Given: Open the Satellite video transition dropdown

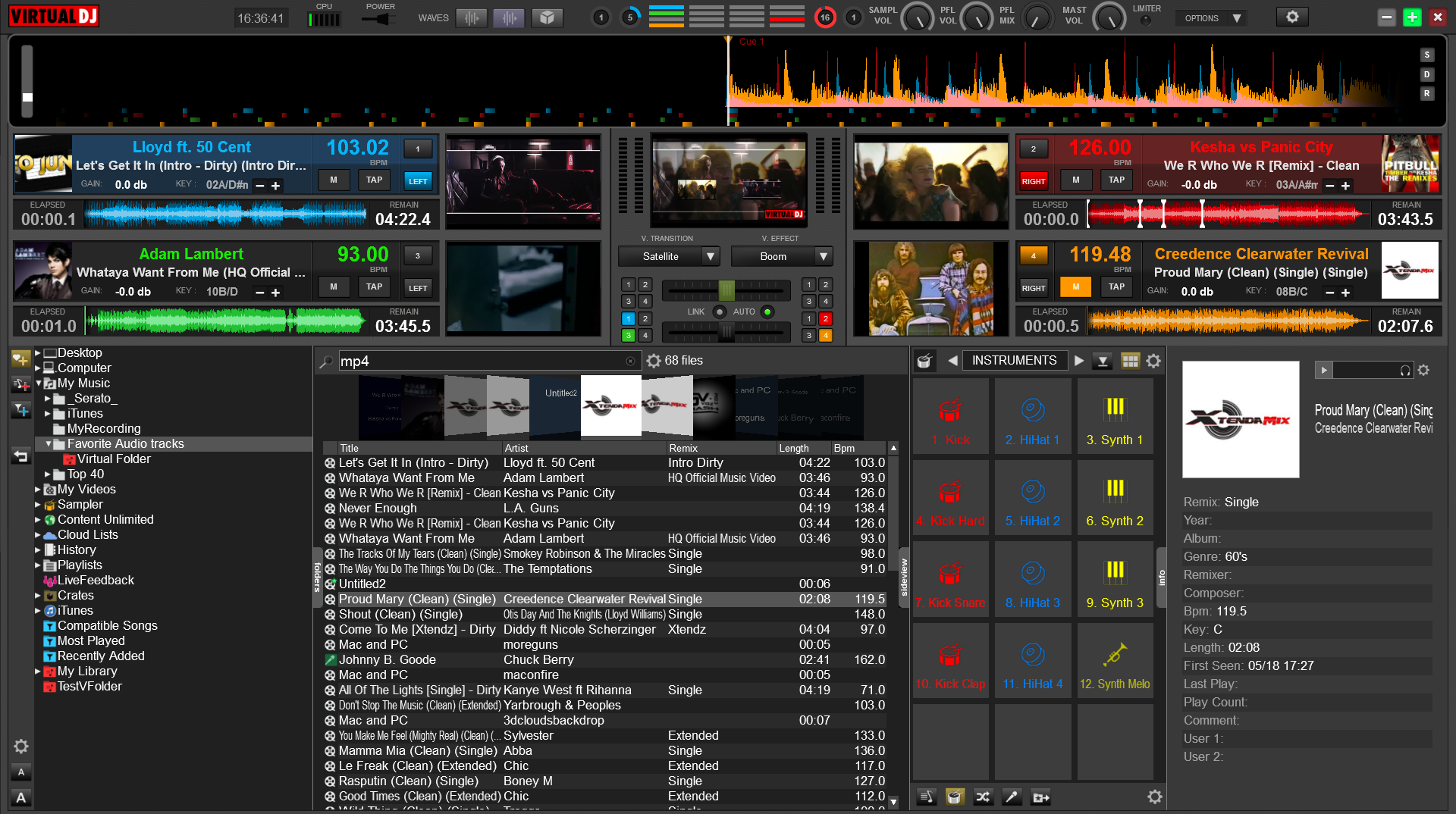Looking at the screenshot, I should 668,256.
